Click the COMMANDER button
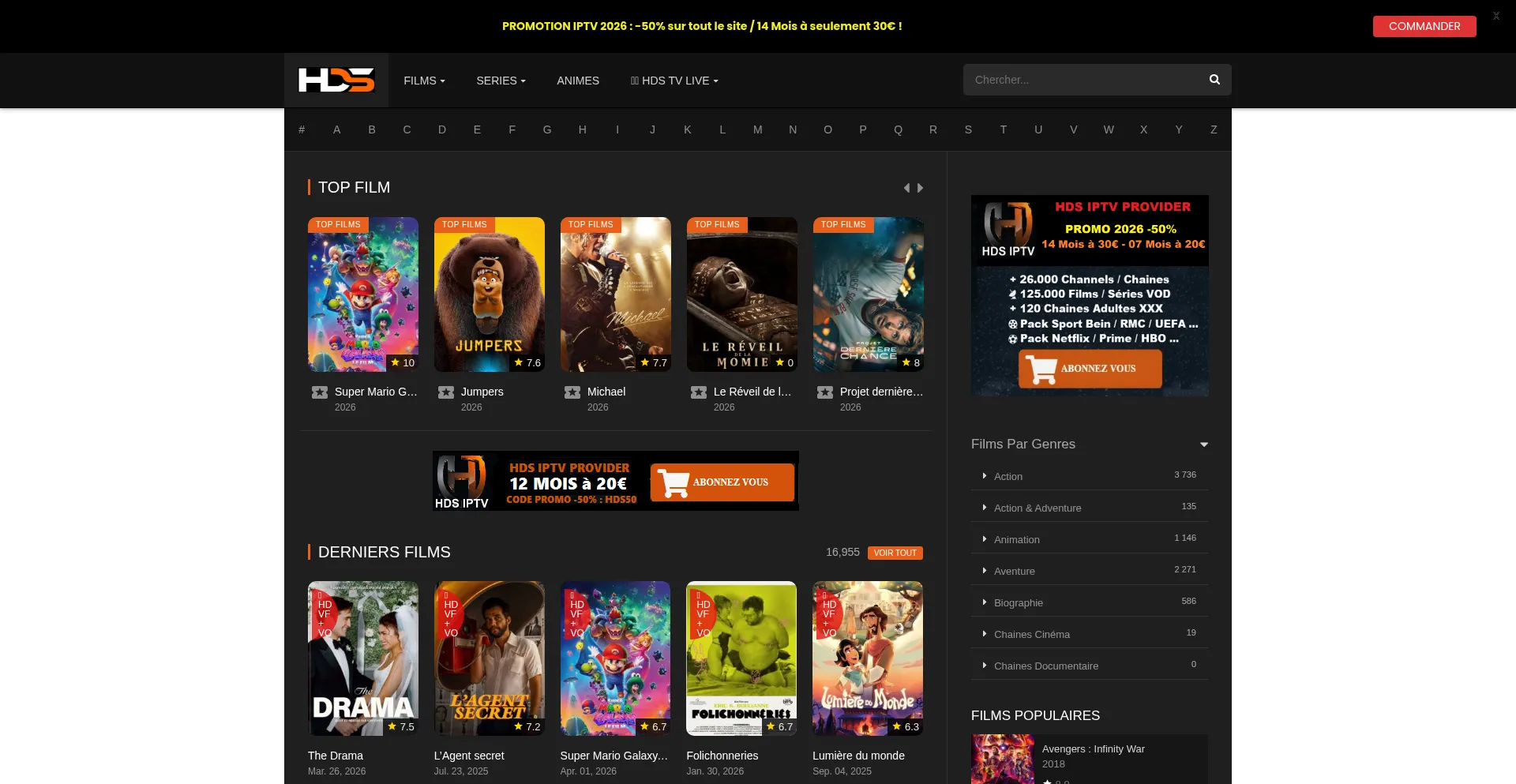 tap(1424, 26)
